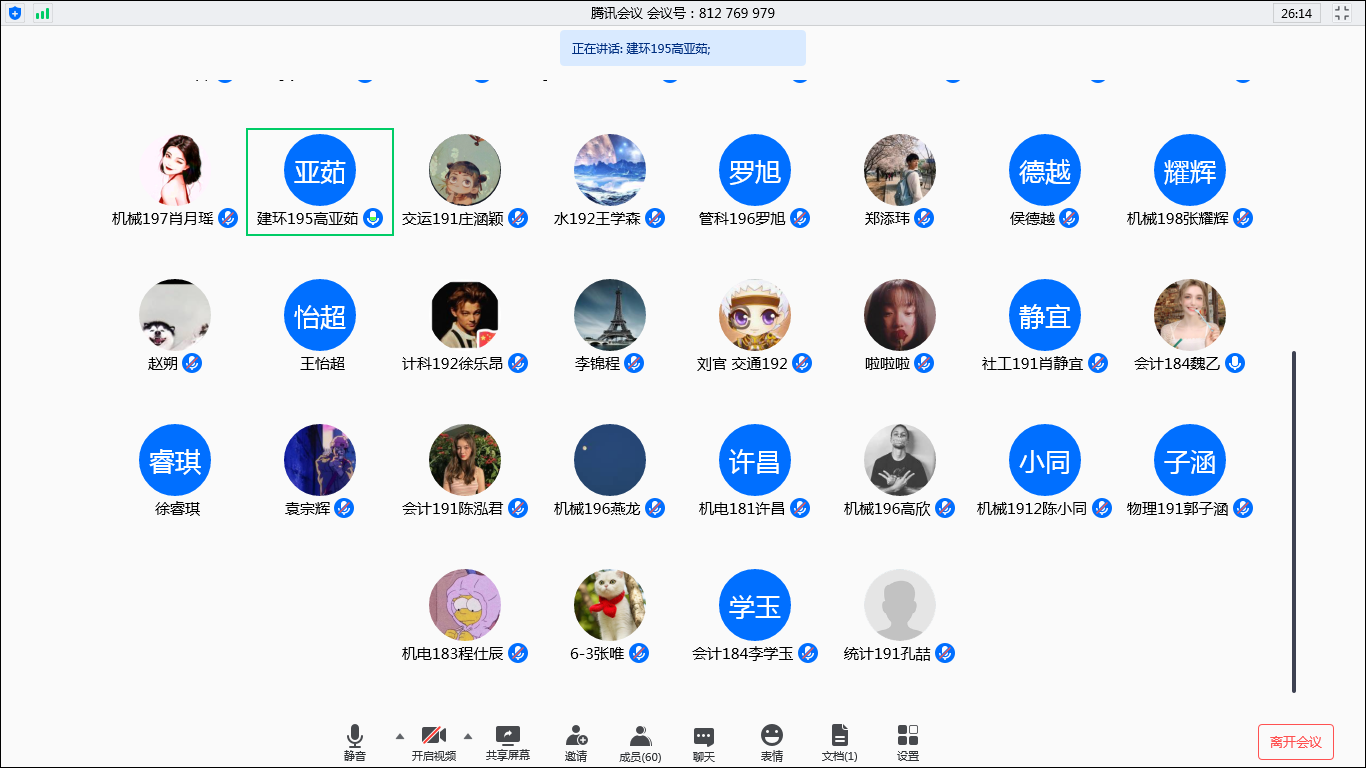Click the 离开会议 leave meeting button

pyautogui.click(x=1295, y=742)
